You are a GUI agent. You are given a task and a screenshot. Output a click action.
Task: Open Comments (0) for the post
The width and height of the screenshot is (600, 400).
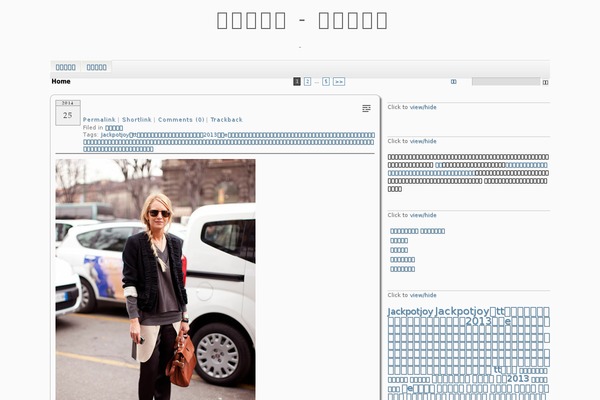point(181,120)
